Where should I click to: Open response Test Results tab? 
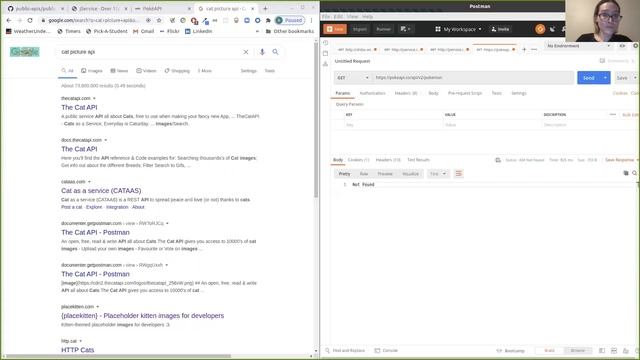[418, 160]
